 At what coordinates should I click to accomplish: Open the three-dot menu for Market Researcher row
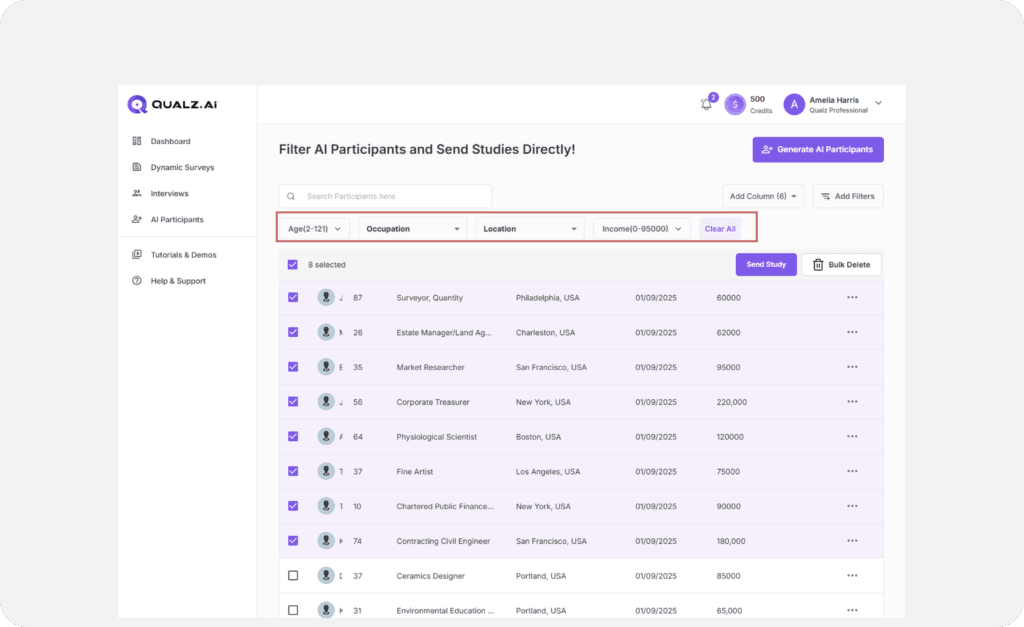click(x=852, y=367)
